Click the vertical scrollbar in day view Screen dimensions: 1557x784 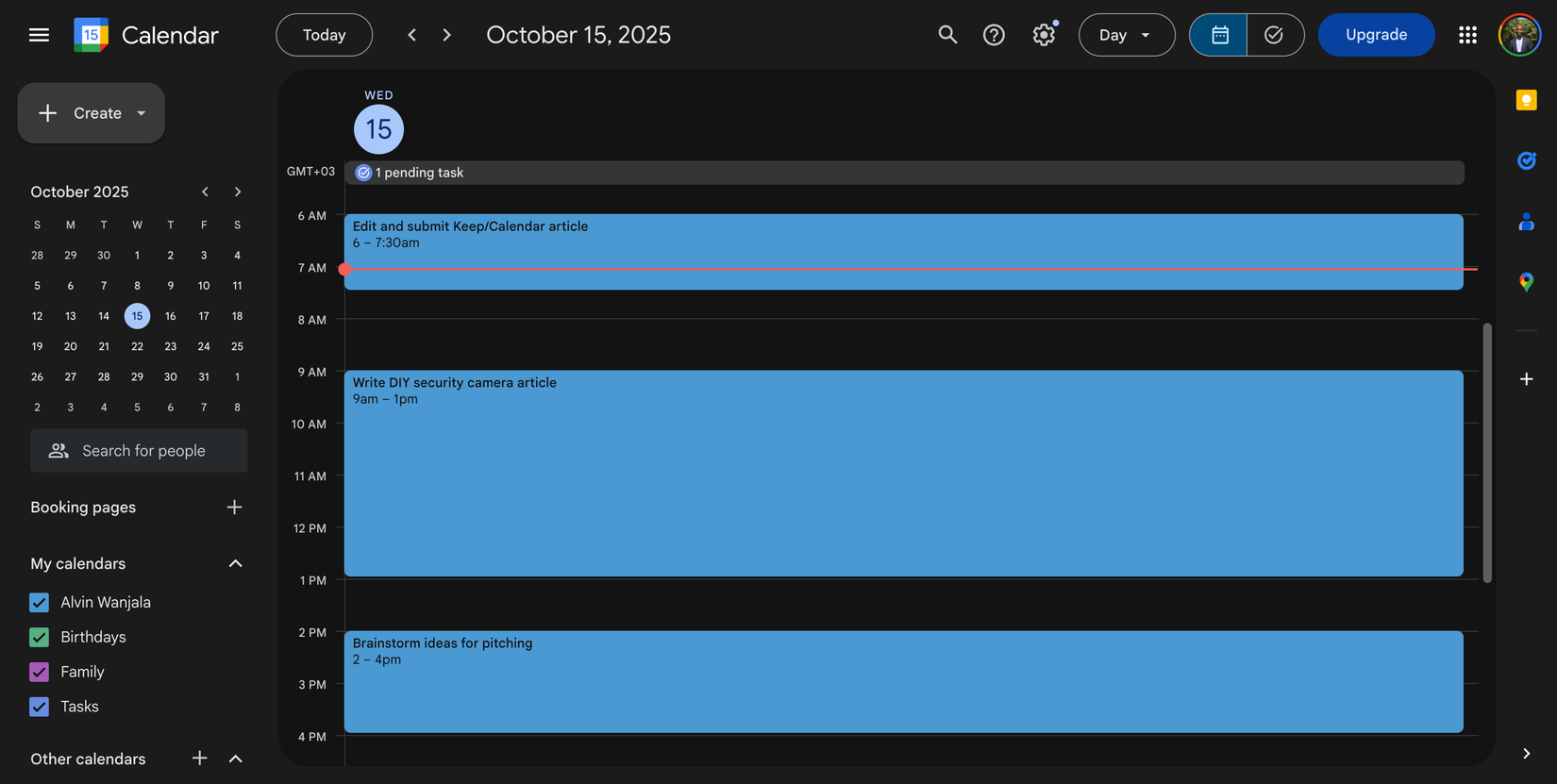(x=1487, y=453)
